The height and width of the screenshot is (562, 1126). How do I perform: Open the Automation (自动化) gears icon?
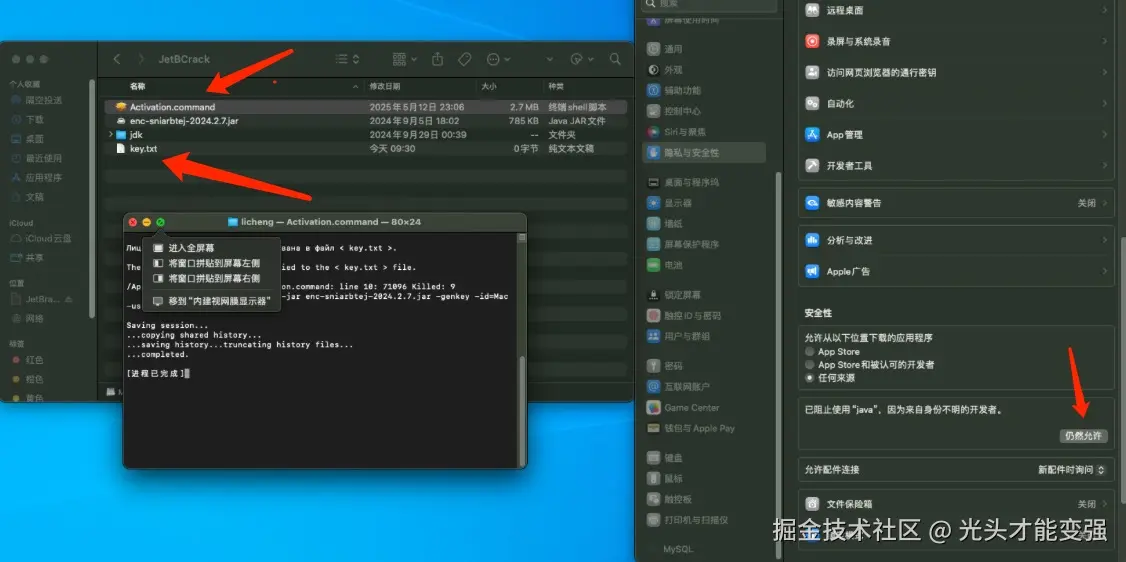[812, 103]
